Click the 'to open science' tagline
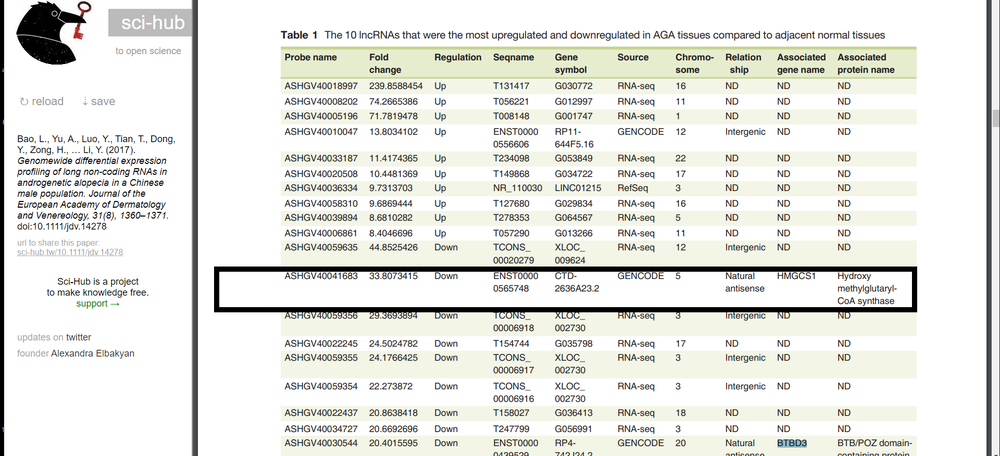This screenshot has width=1000, height=456. point(147,50)
